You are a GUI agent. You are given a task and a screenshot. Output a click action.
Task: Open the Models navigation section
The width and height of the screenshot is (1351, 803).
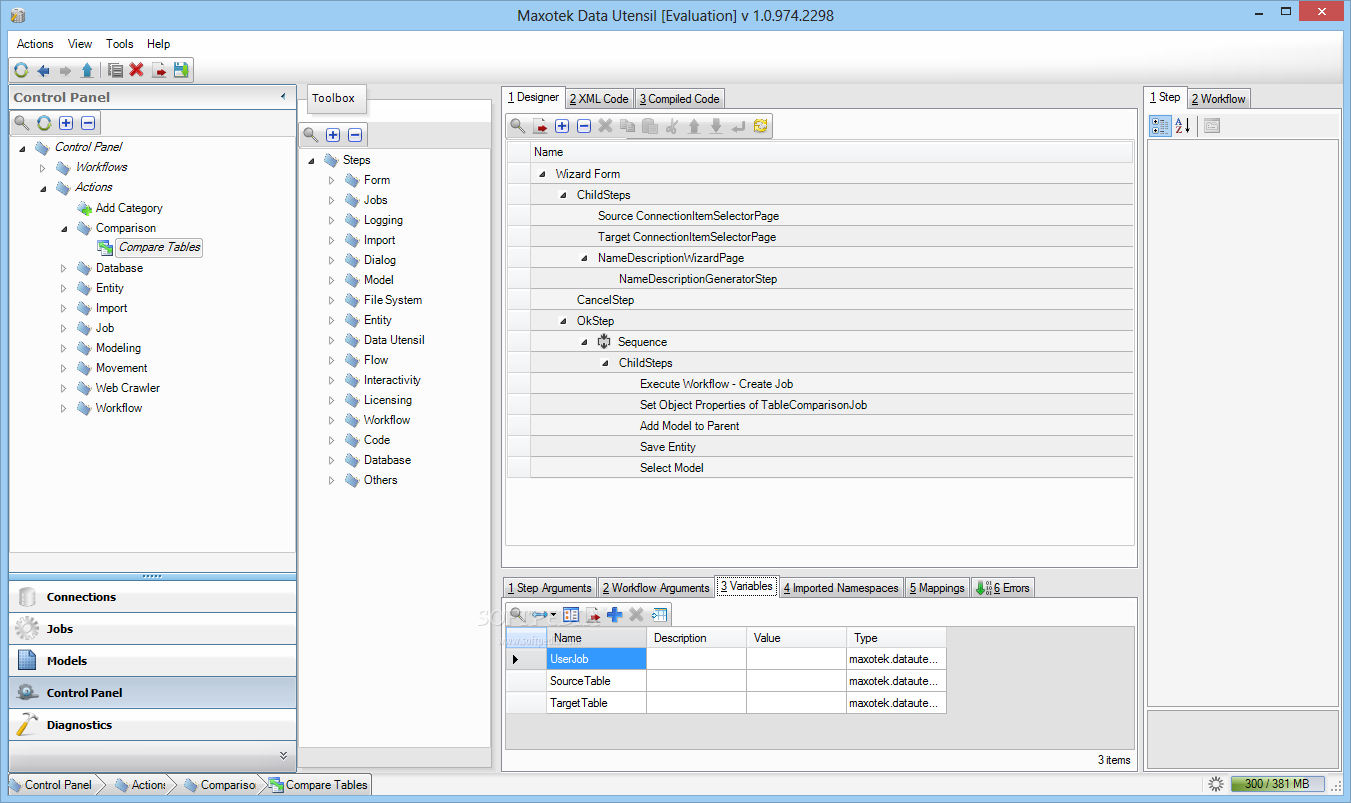153,661
